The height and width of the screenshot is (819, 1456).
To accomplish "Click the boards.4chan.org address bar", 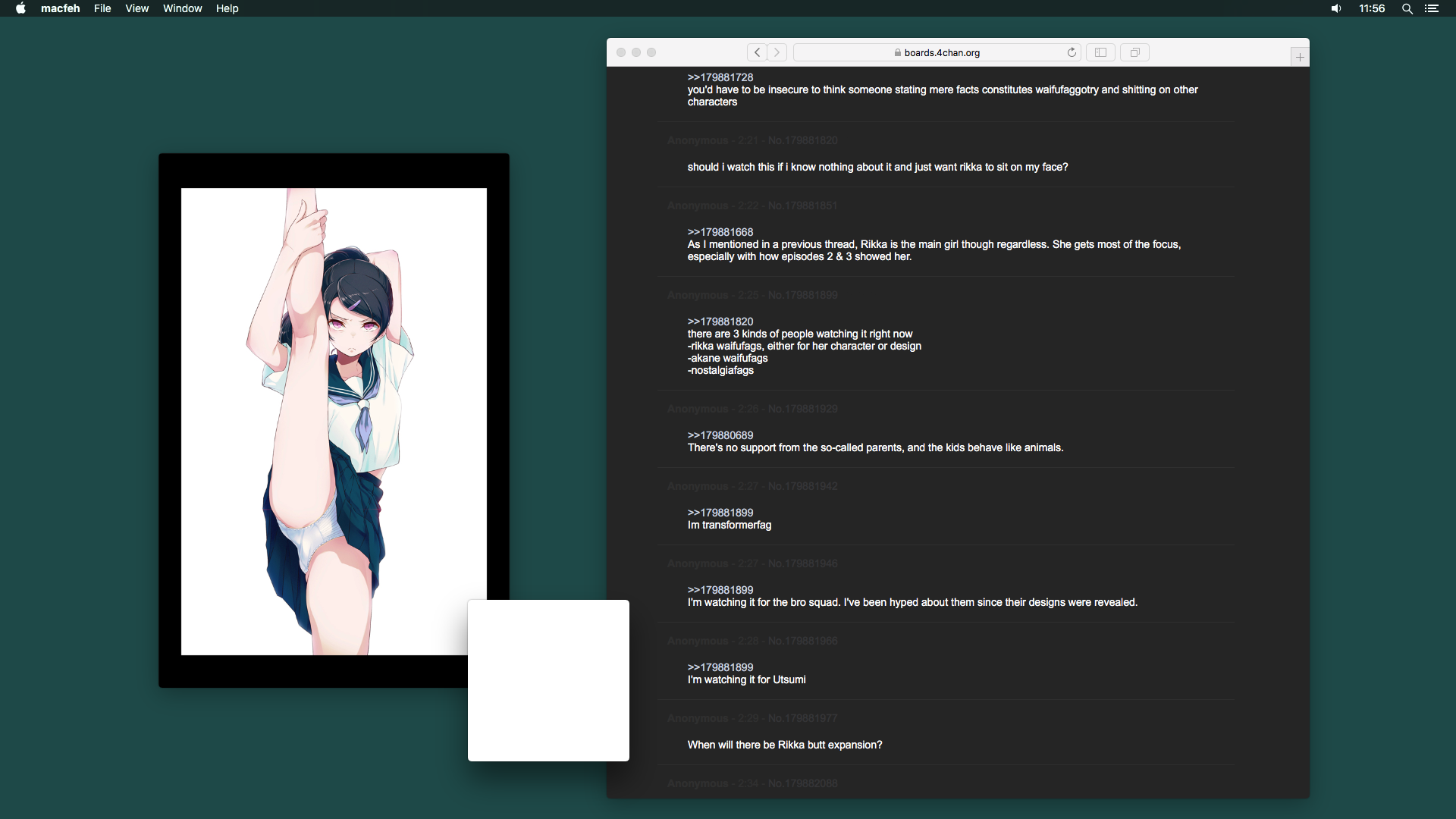I will coord(937,52).
